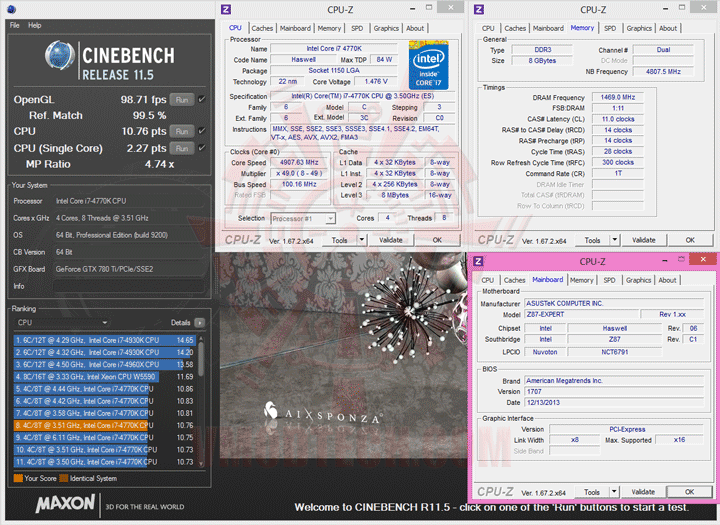
Task: Select ranking row 11 at 3.50 GHz
Action: [105, 462]
